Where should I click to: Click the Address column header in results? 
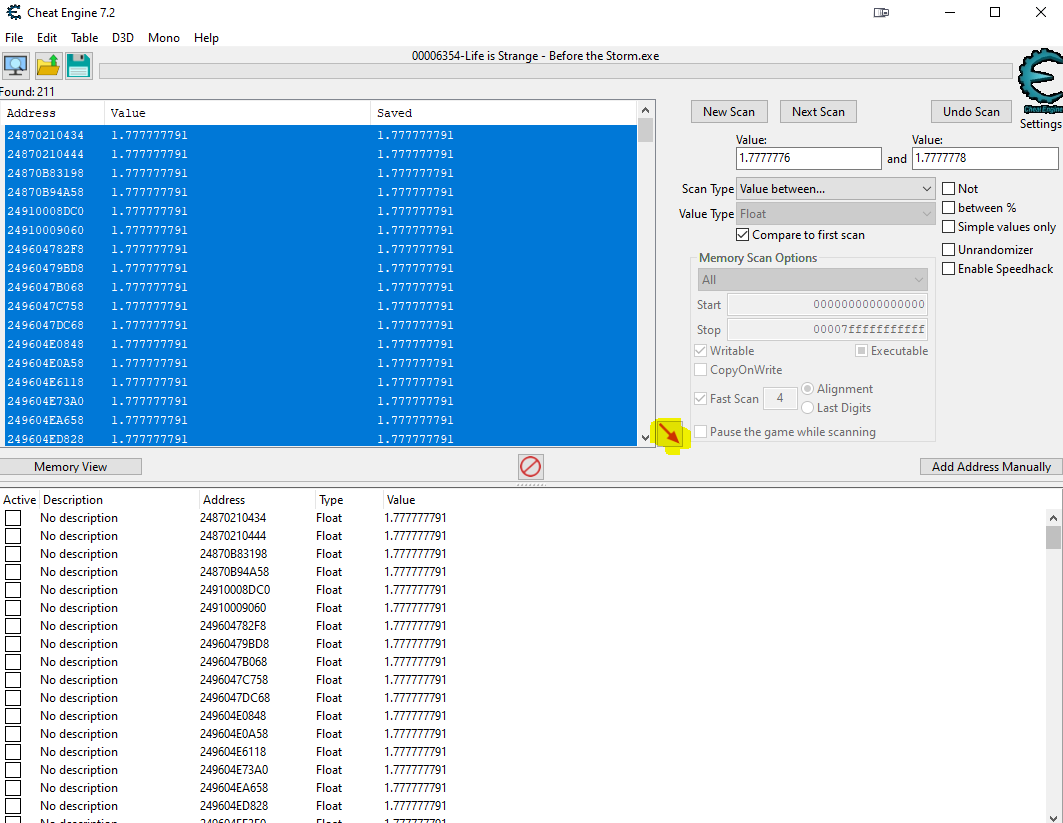[53, 113]
